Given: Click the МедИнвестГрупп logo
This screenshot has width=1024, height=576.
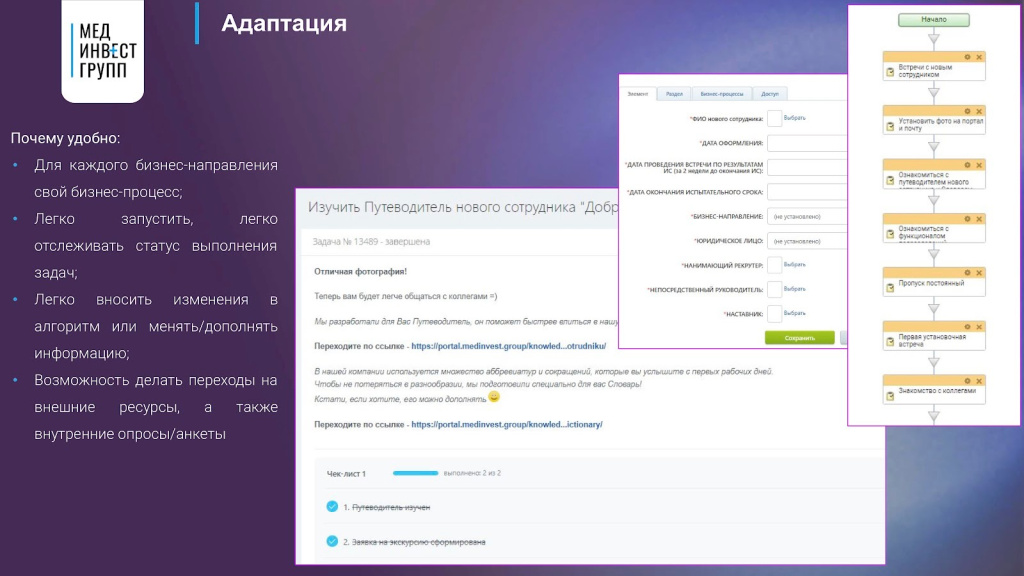Looking at the screenshot, I should [102, 50].
